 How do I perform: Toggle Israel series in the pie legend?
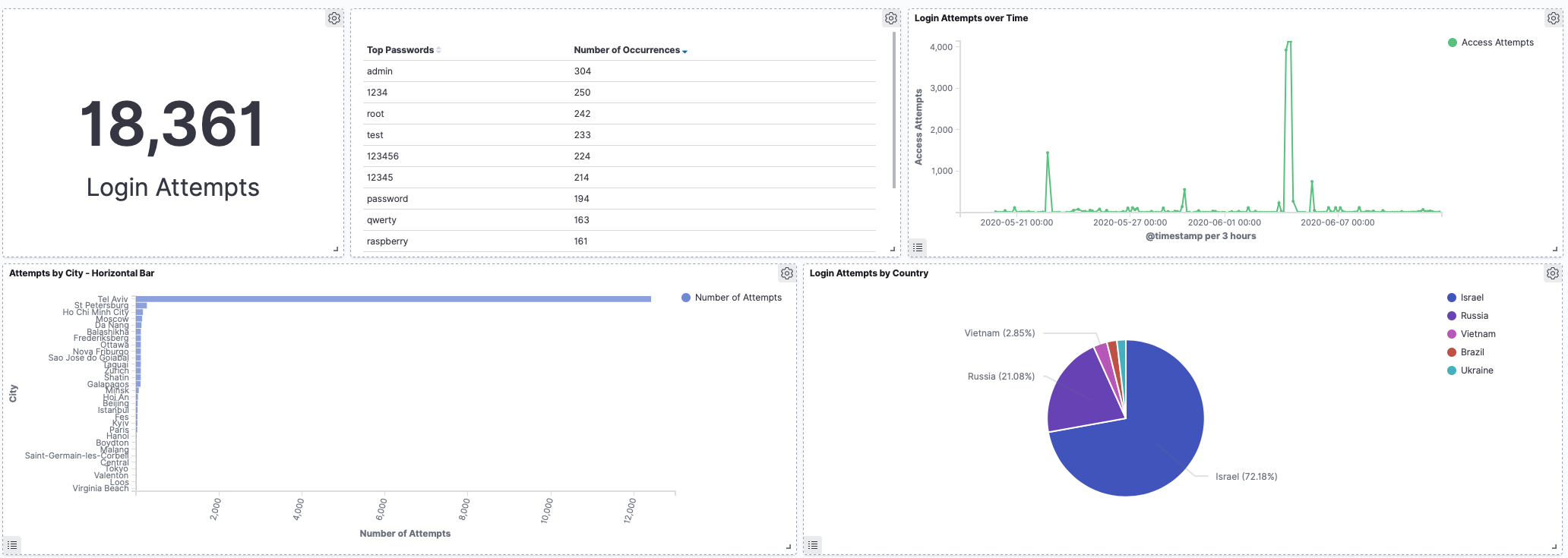point(1472,298)
